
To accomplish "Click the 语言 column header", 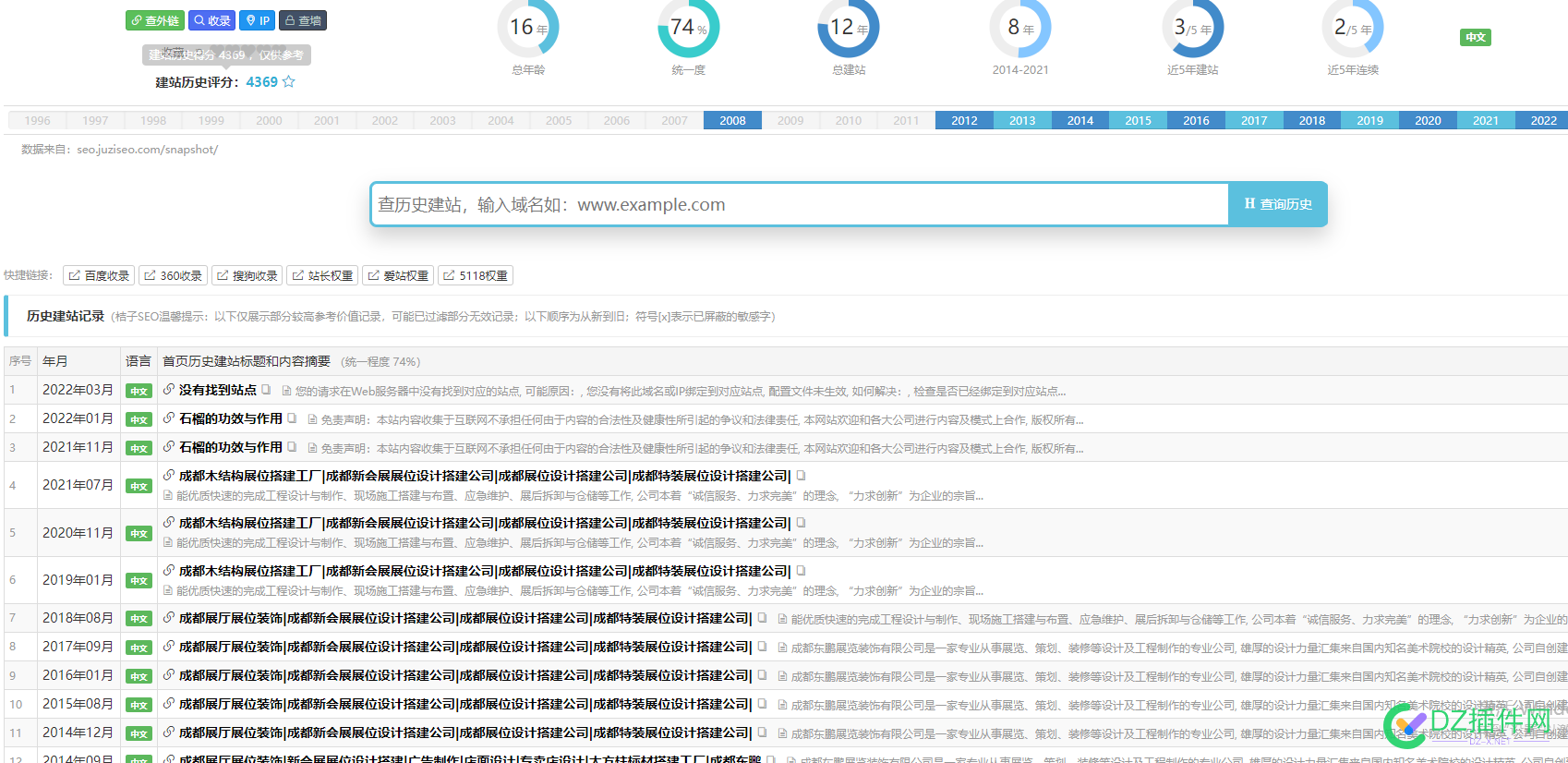I will coord(139,361).
